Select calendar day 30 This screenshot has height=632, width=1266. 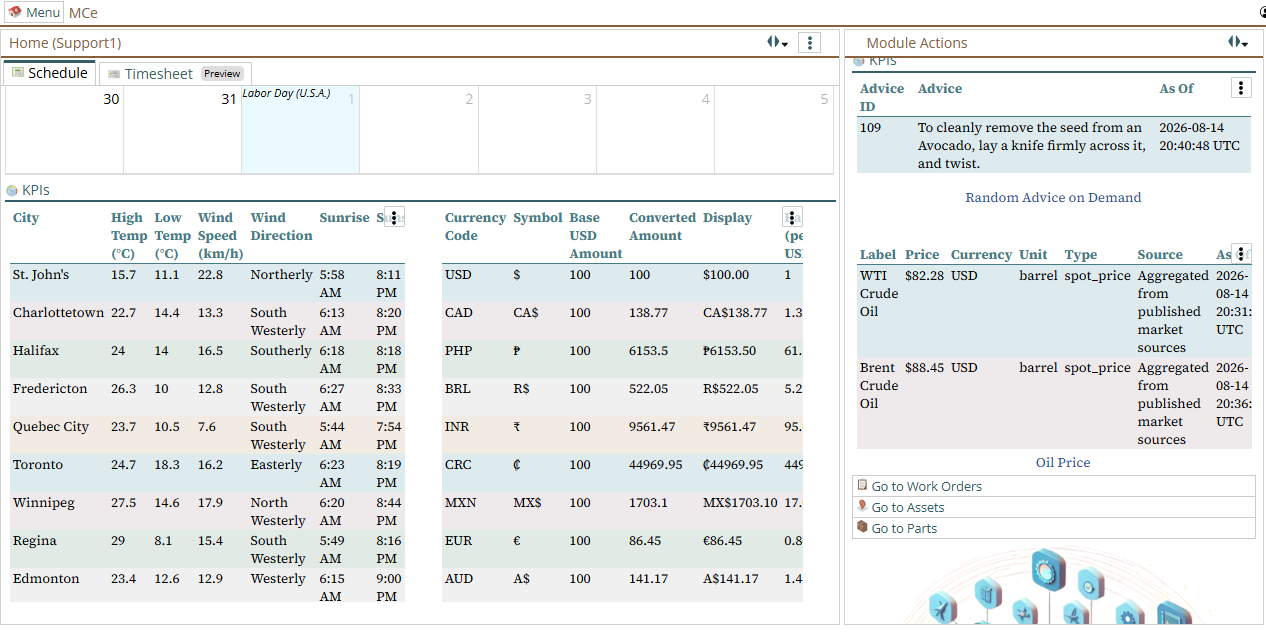65,130
